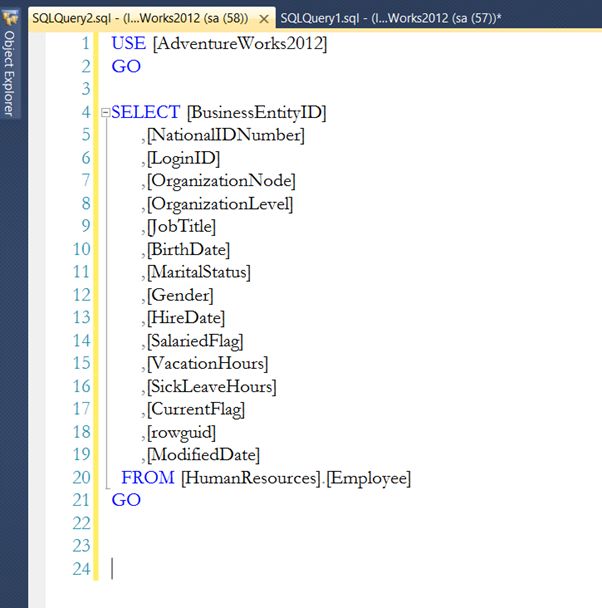Click [Employee] table name
The height and width of the screenshot is (608, 602).
368,478
